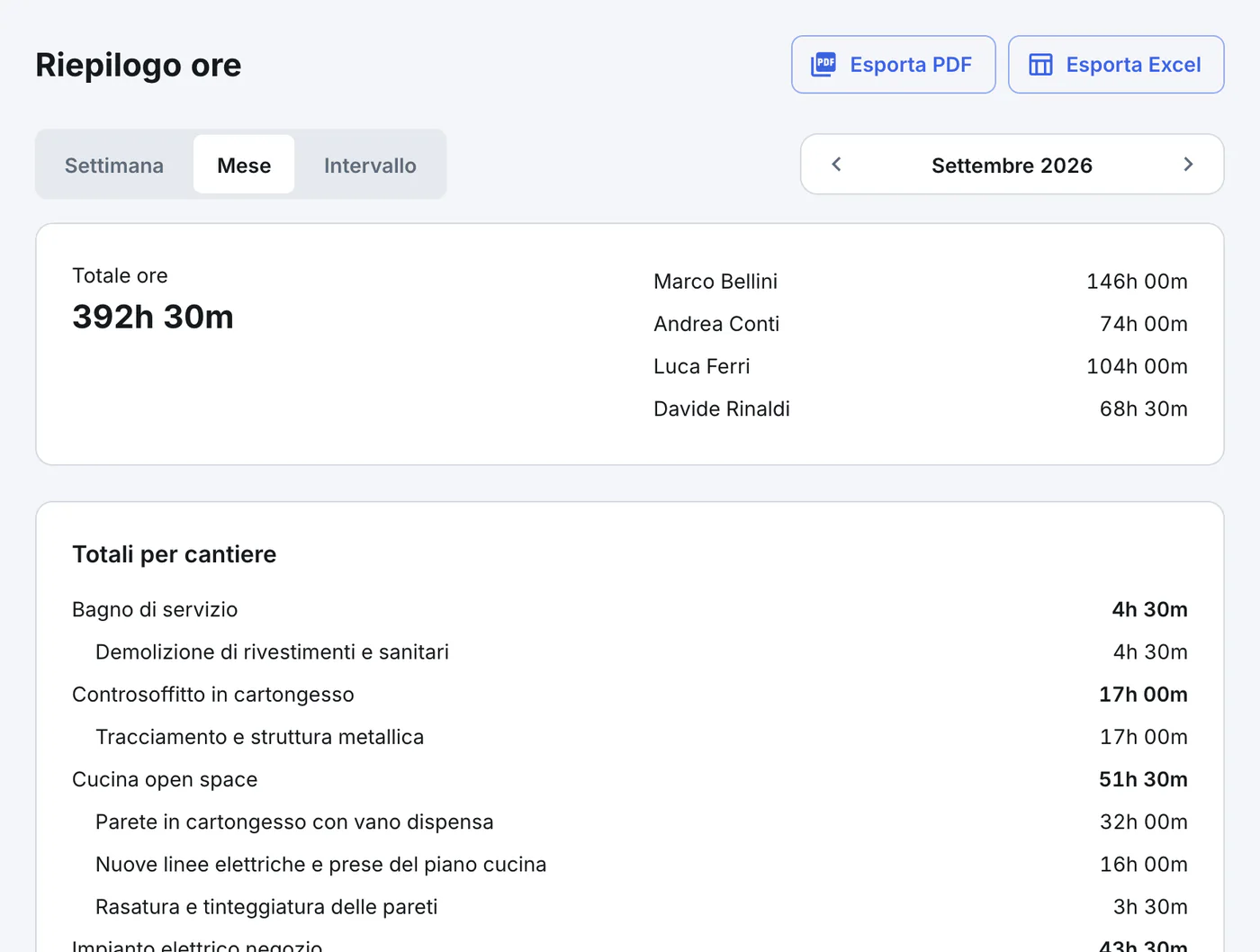
Task: Click the Riepilogo ore heading
Action: [x=139, y=65]
